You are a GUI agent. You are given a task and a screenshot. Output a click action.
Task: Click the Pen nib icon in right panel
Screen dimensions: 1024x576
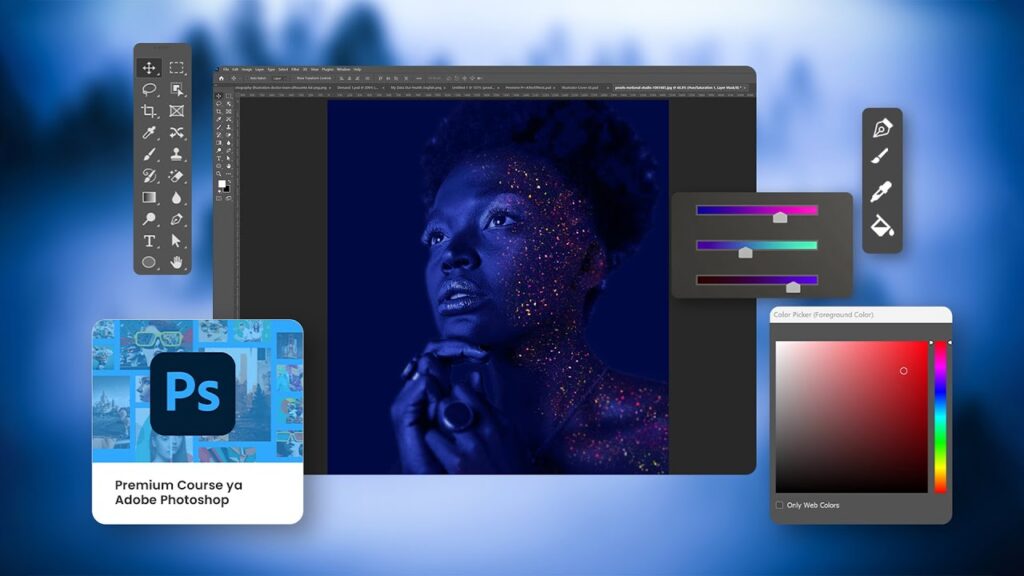click(881, 128)
